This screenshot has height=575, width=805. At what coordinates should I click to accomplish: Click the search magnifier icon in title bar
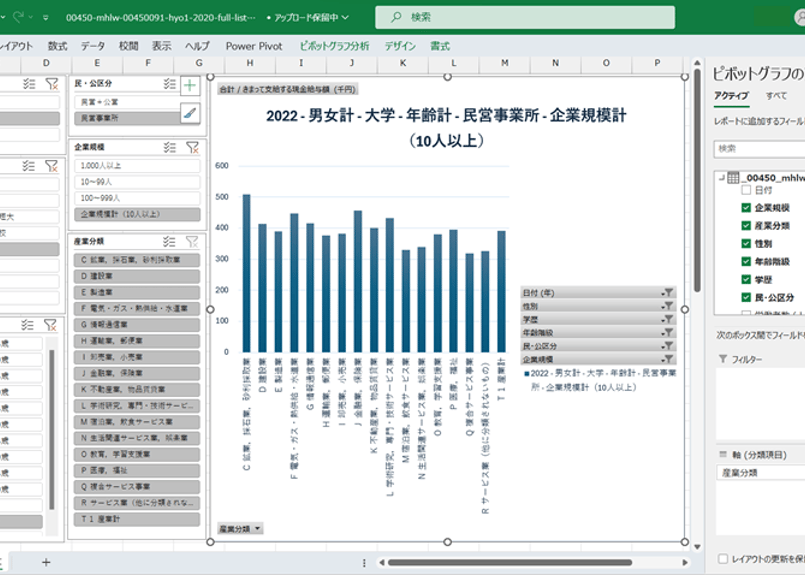tap(396, 17)
